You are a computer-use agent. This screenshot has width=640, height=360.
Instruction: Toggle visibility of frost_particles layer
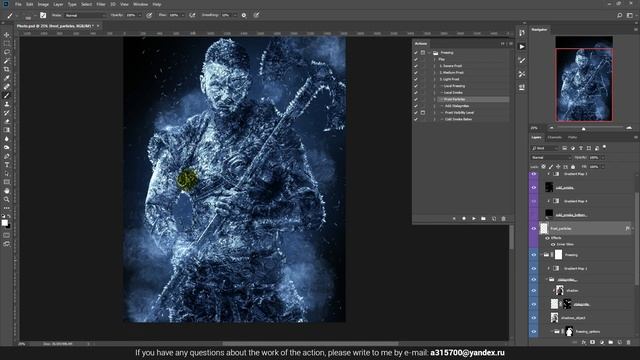pyautogui.click(x=533, y=229)
